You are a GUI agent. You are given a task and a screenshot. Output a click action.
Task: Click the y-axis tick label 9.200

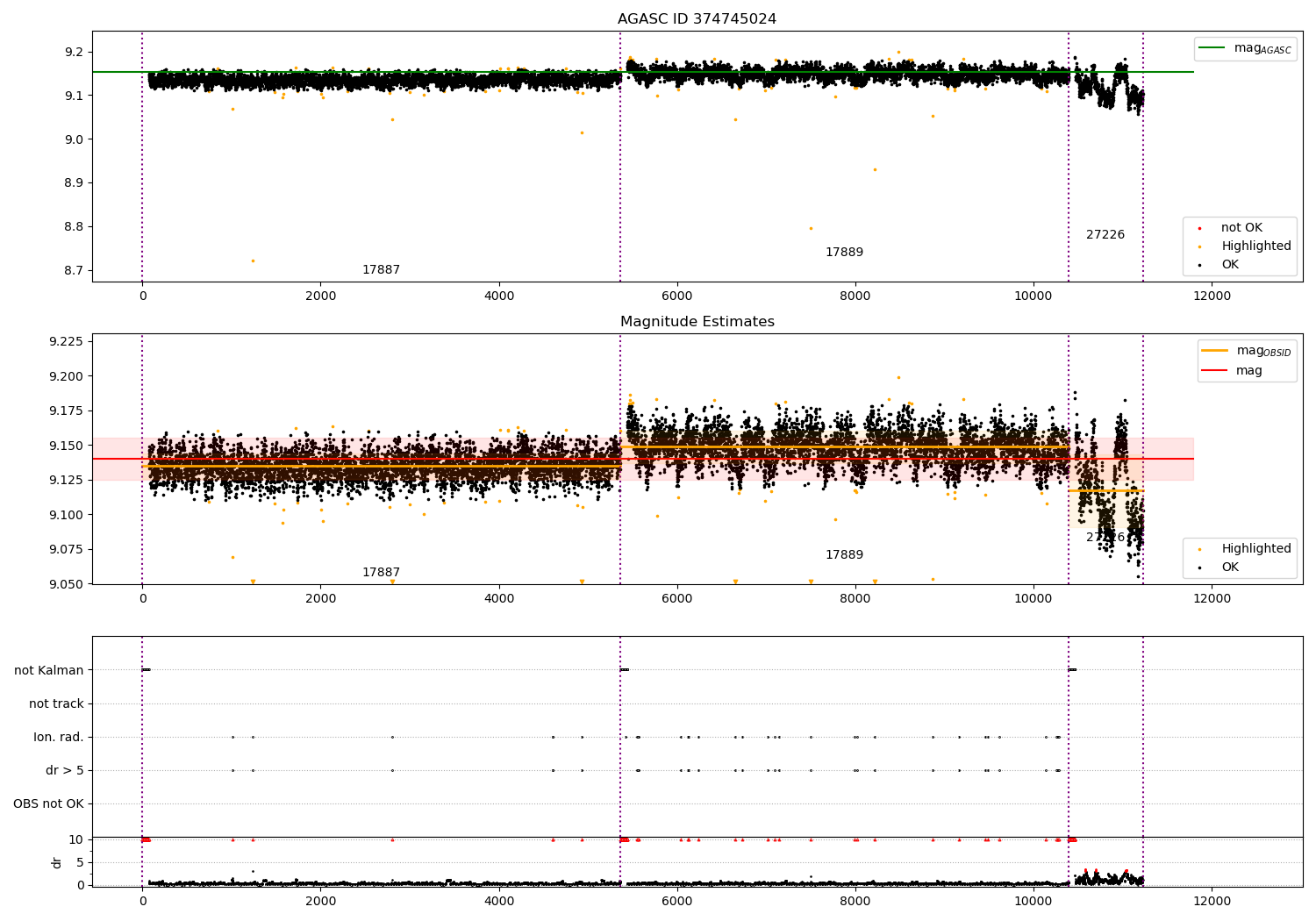(x=68, y=376)
